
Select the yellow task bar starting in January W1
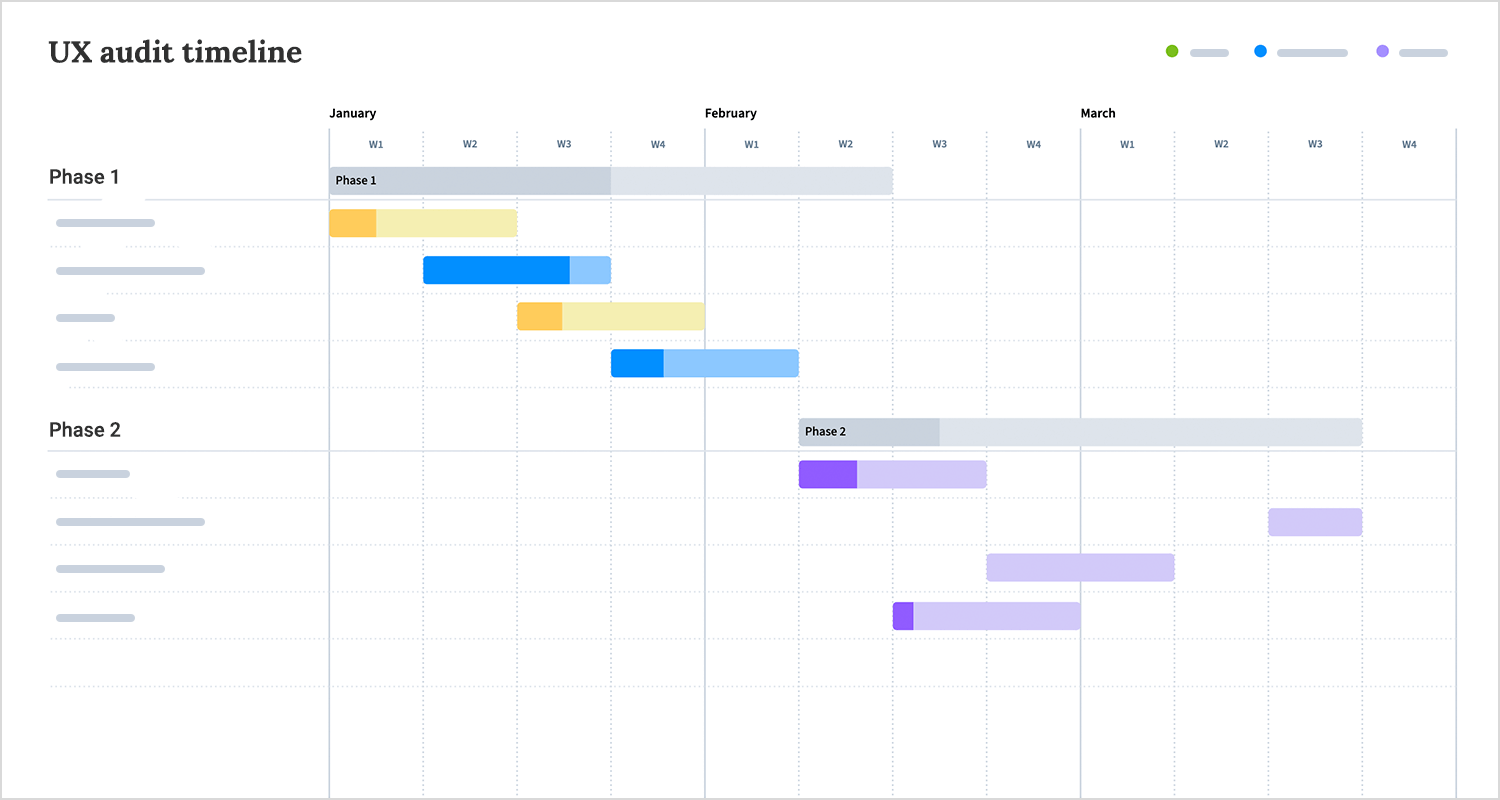coord(423,223)
